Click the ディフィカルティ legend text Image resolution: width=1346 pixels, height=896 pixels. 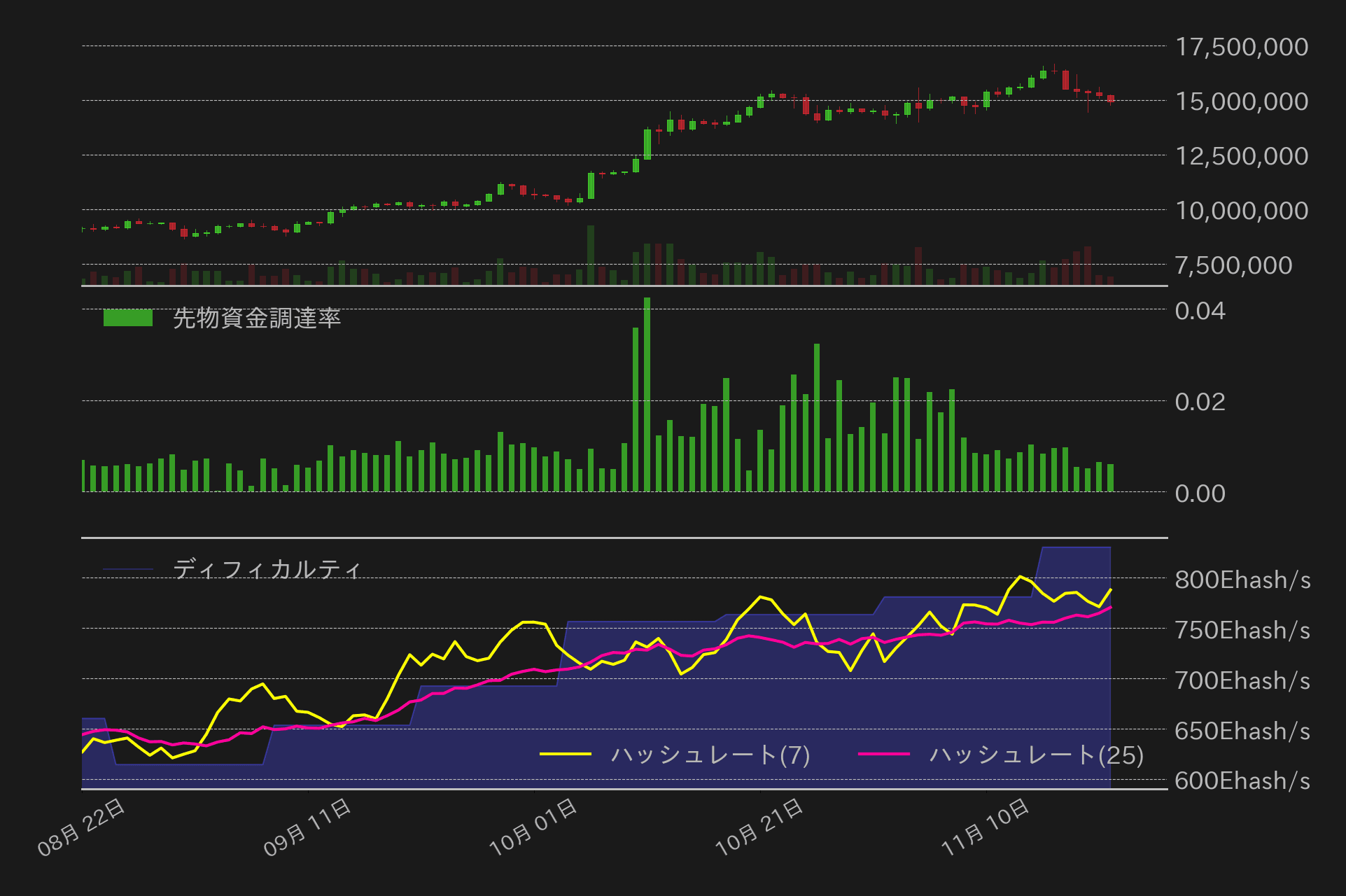(267, 569)
